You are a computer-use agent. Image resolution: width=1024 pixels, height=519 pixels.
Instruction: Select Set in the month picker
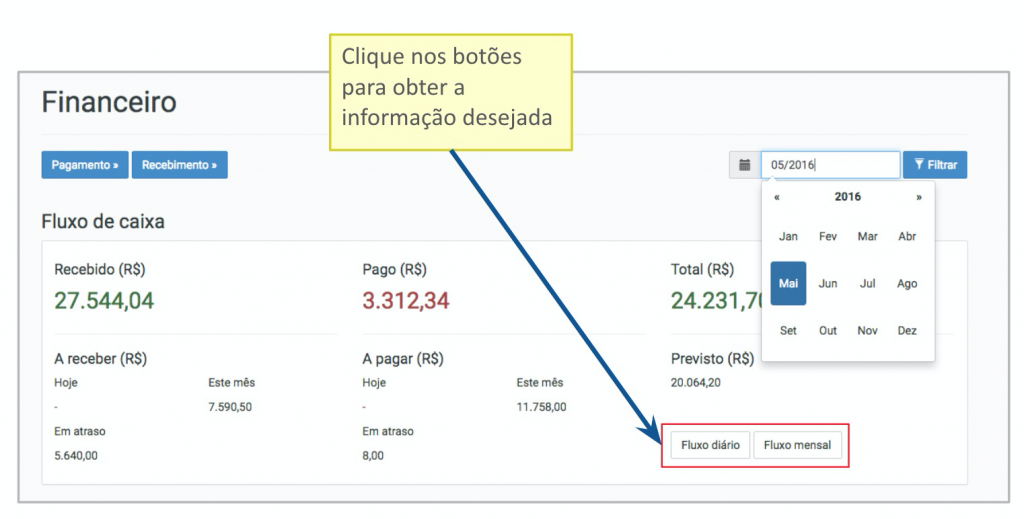click(788, 330)
